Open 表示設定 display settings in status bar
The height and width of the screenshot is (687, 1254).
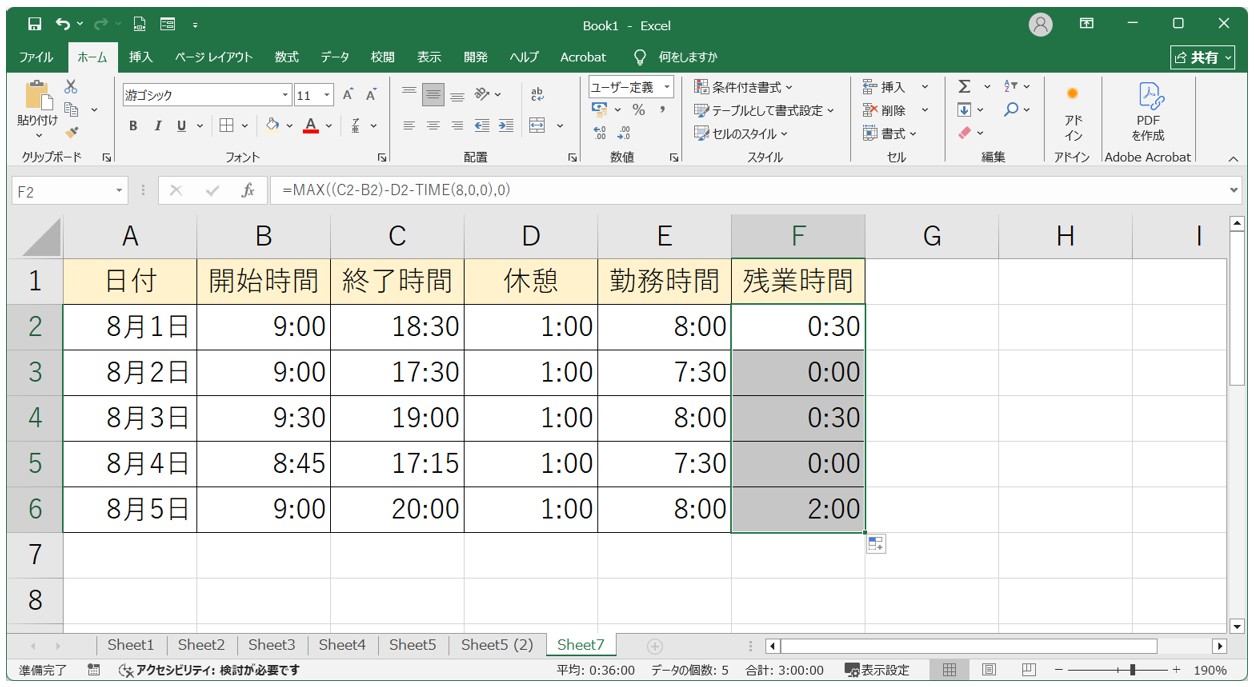click(x=878, y=670)
